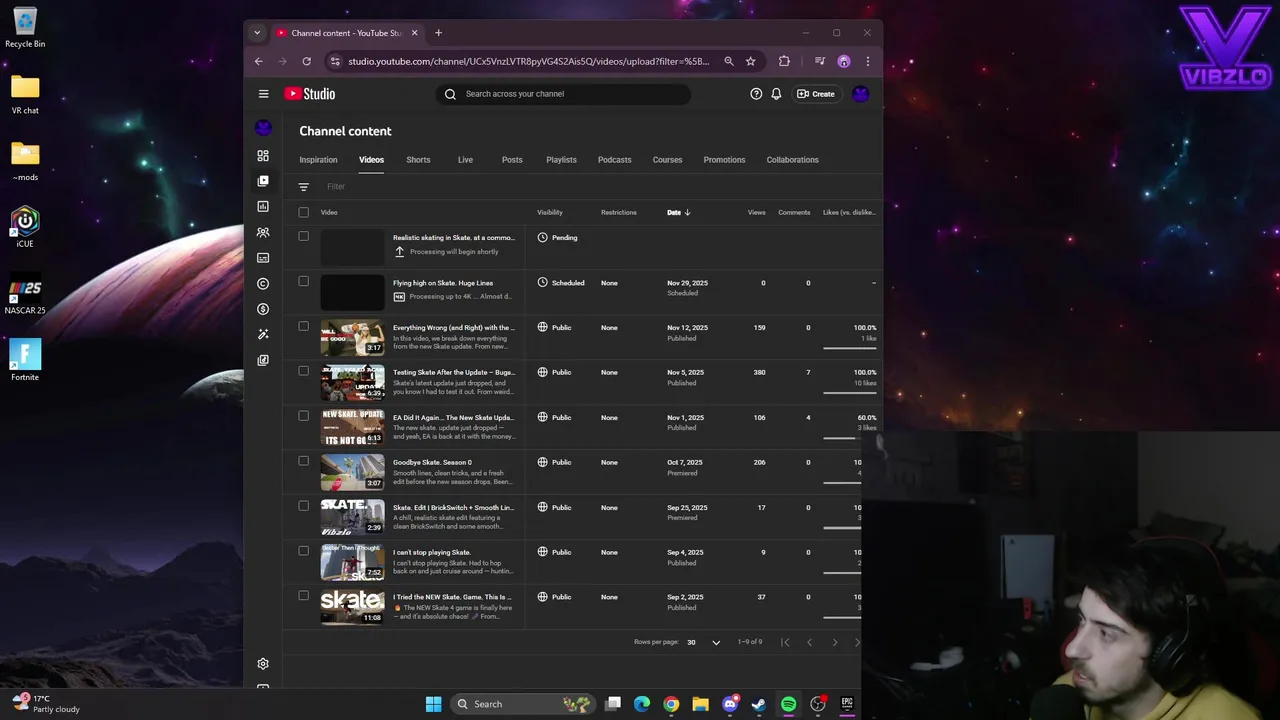Click the channel avatar in the sidebar
The width and height of the screenshot is (1280, 720).
pyautogui.click(x=263, y=128)
